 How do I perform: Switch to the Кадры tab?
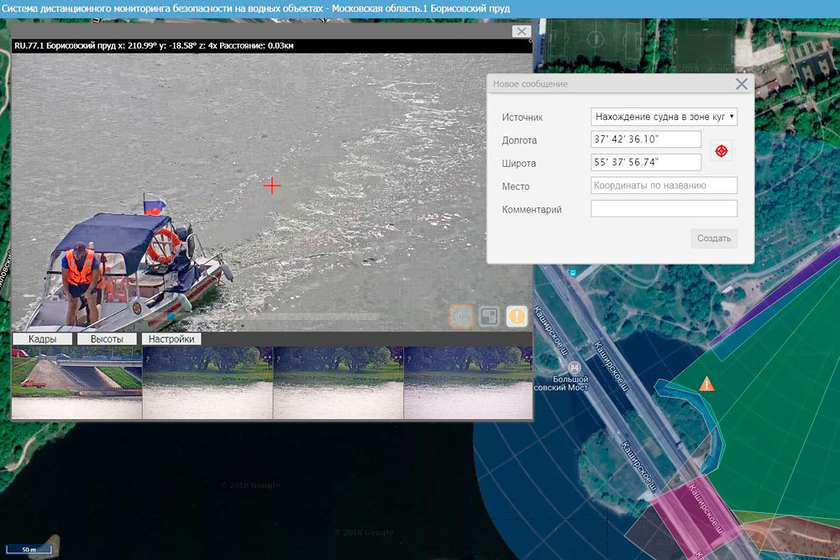pos(42,339)
